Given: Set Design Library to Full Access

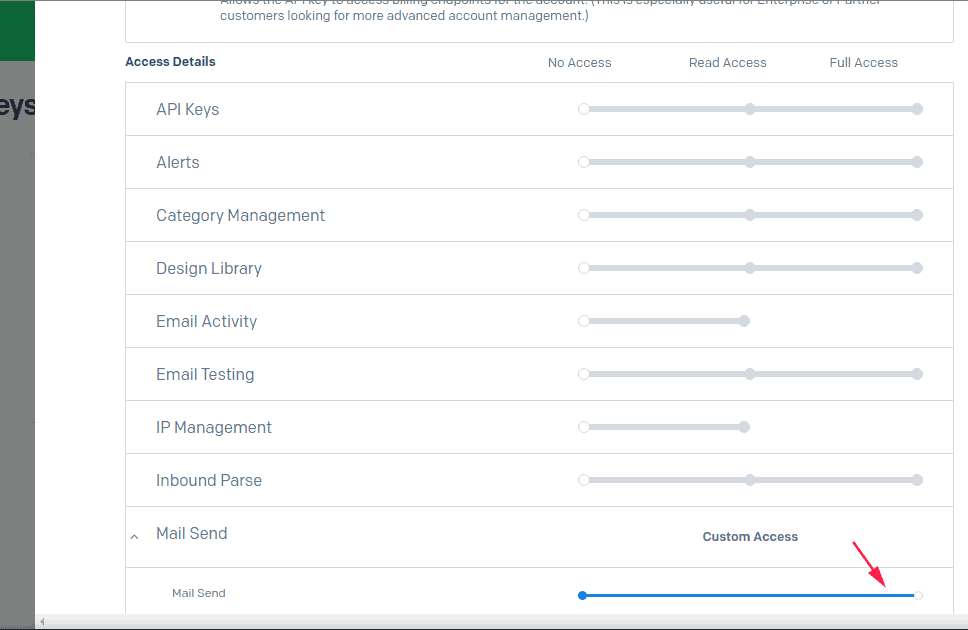Looking at the screenshot, I should (x=917, y=268).
